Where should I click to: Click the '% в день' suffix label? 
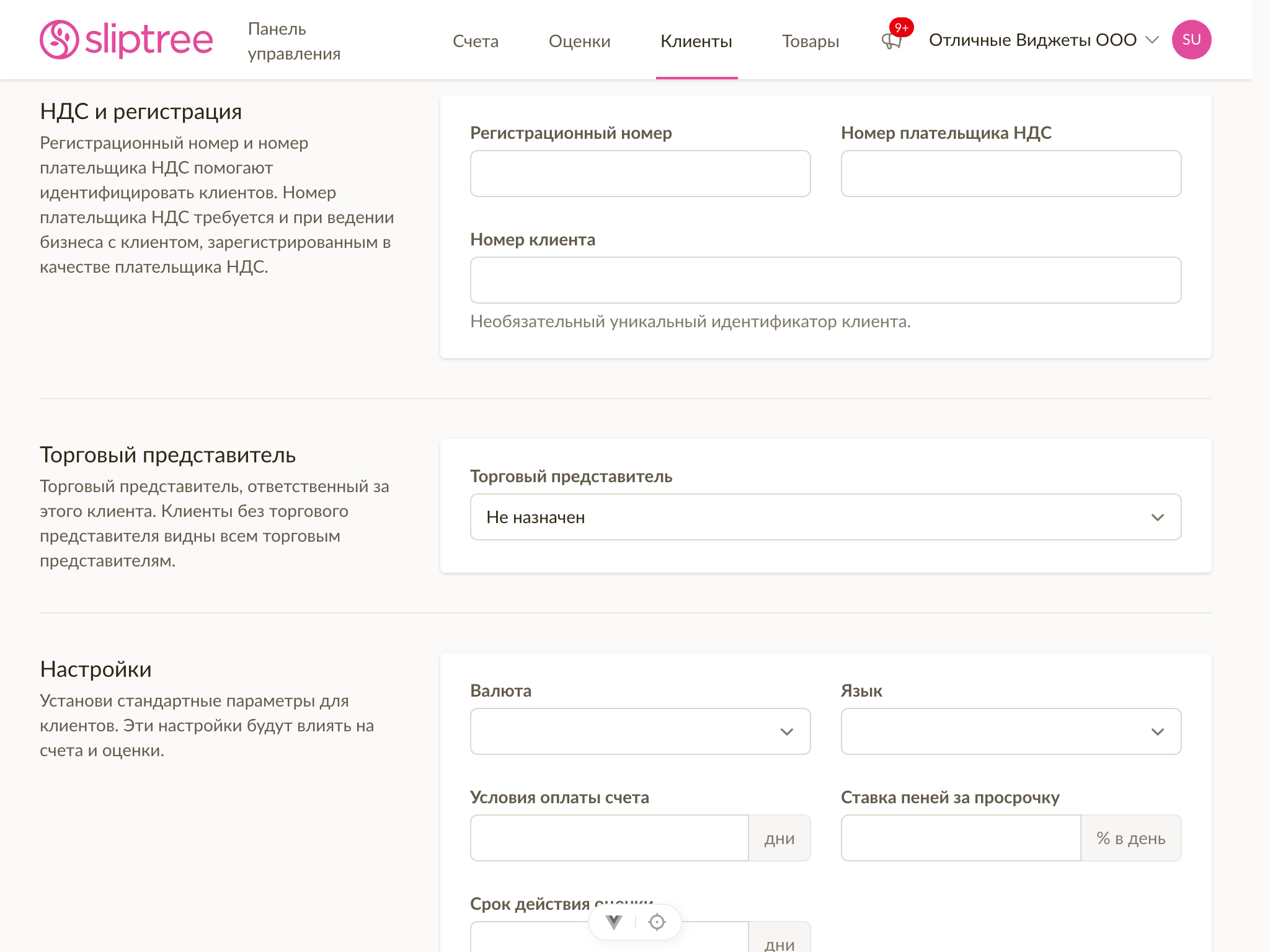(1131, 838)
